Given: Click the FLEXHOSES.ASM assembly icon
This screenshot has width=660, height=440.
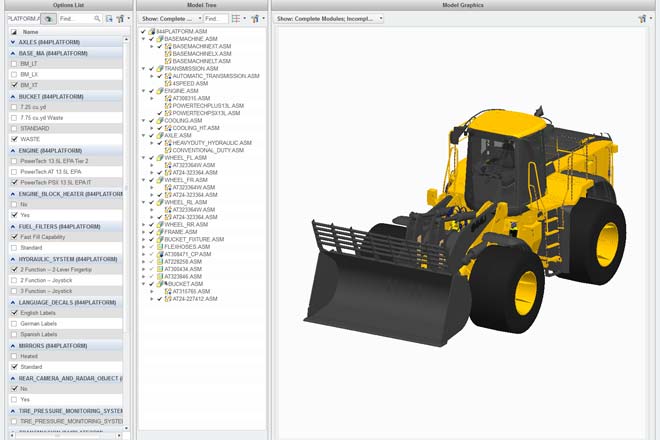Looking at the screenshot, I should coord(160,247).
